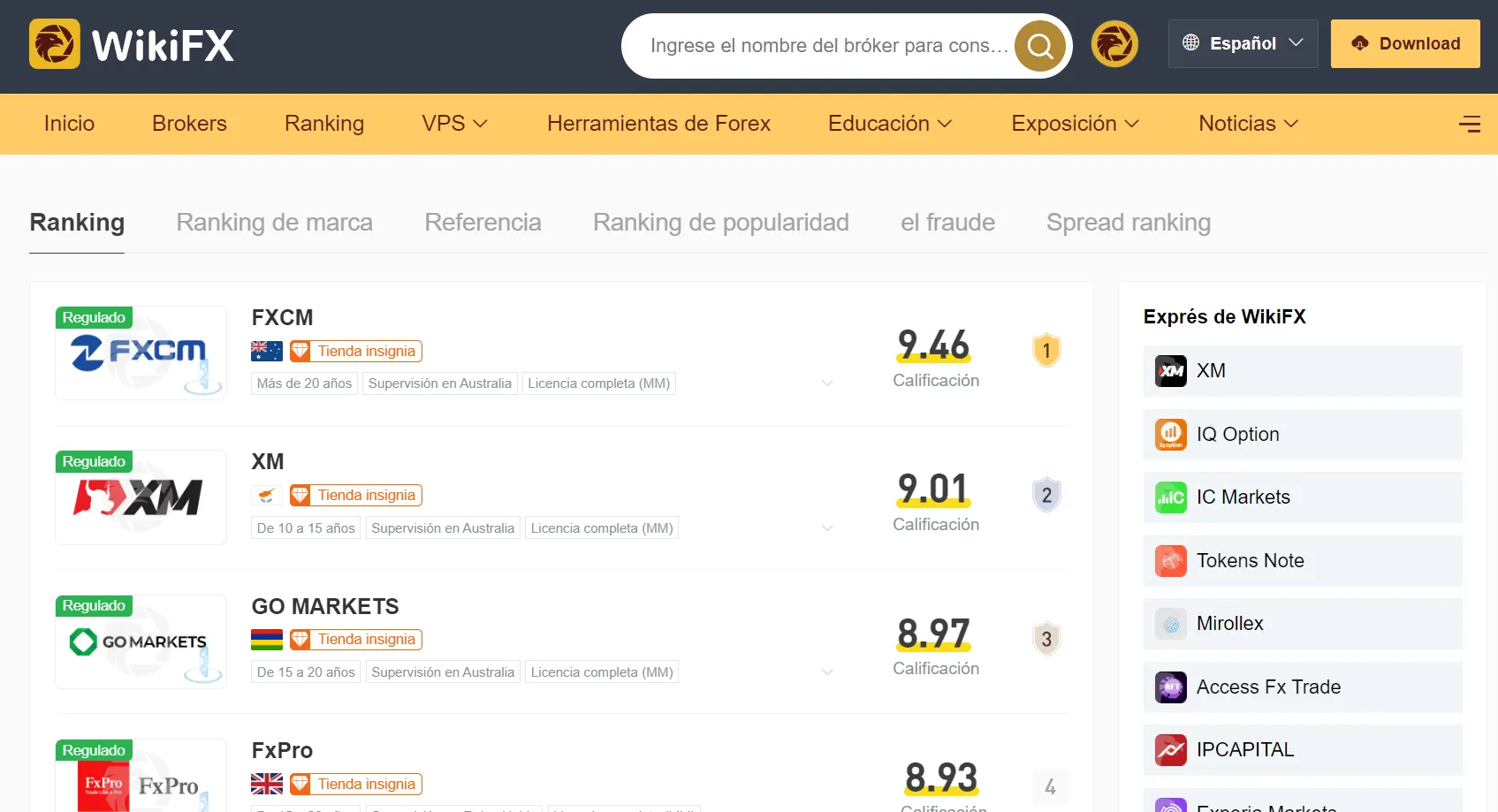Click the IC Markets green icon
The height and width of the screenshot is (812, 1498).
point(1171,497)
